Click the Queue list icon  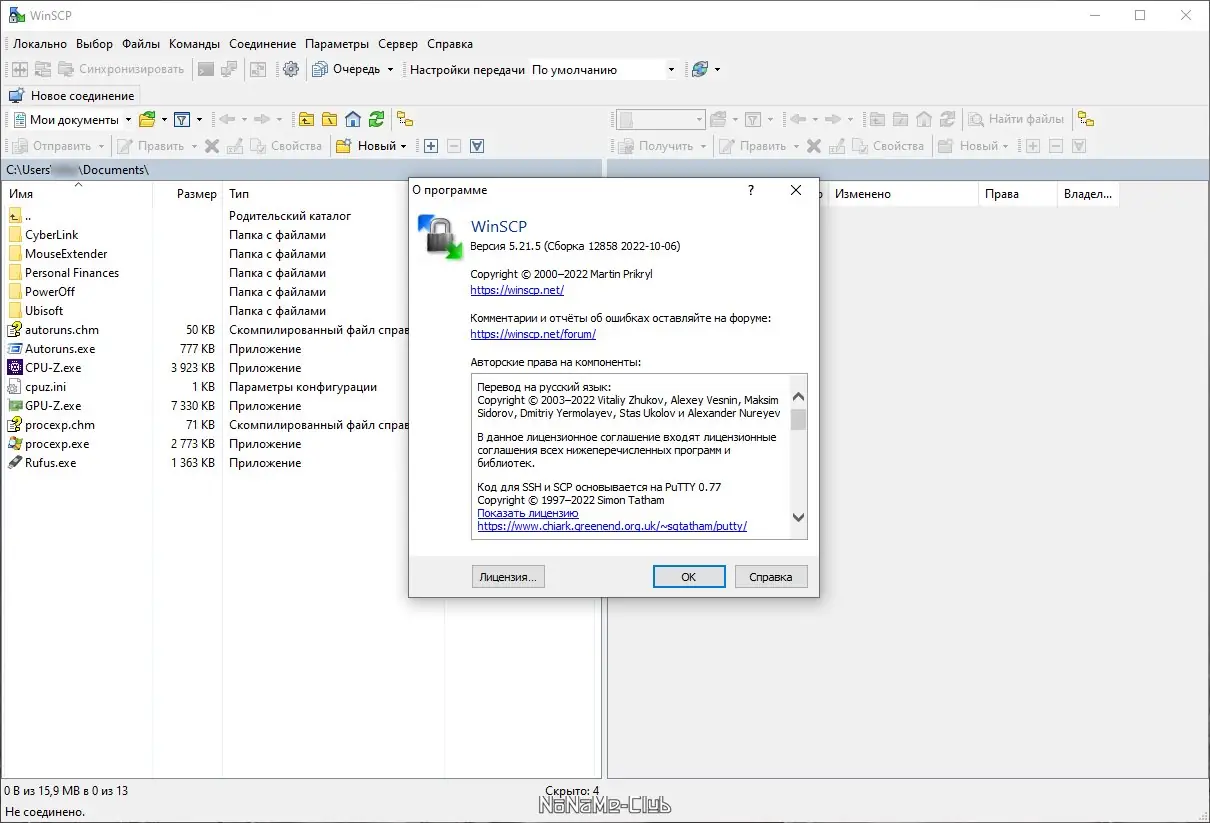[320, 69]
